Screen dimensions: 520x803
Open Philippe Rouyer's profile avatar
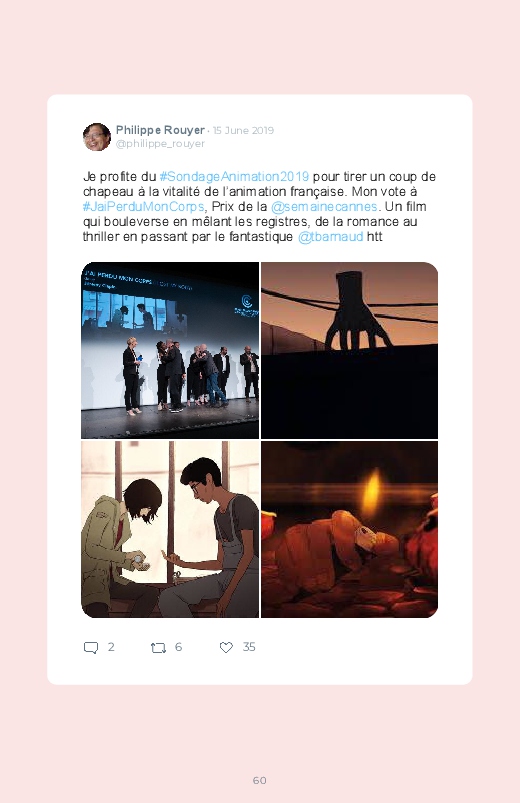point(97,137)
